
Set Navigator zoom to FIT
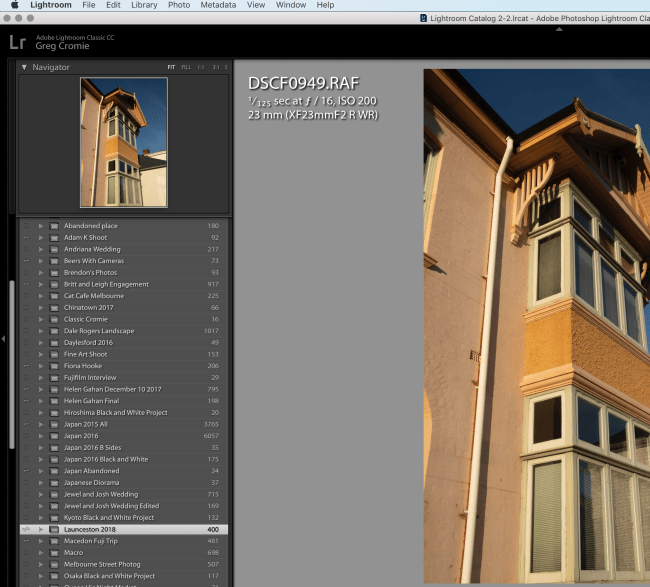point(171,67)
